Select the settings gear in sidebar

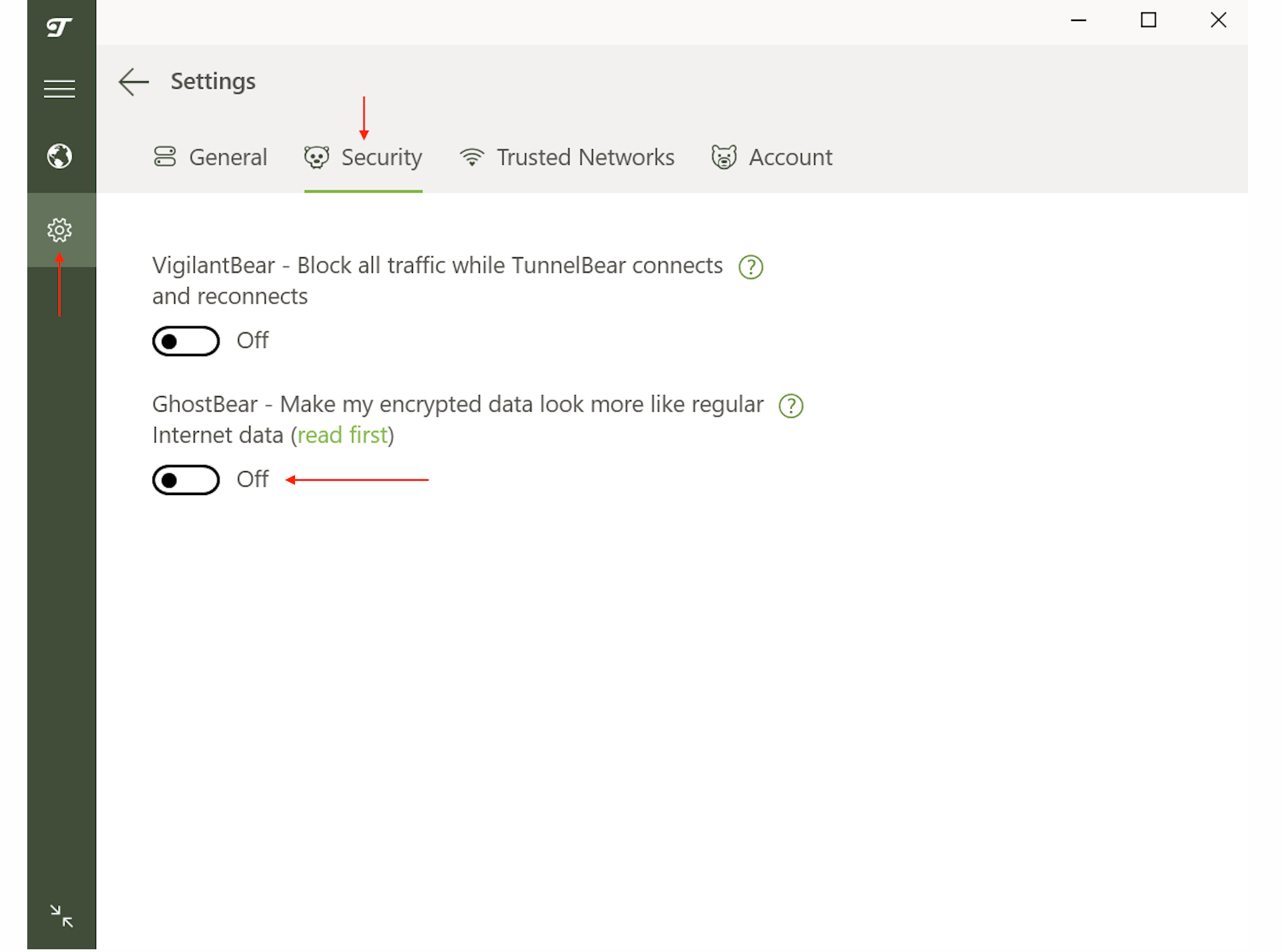[59, 230]
